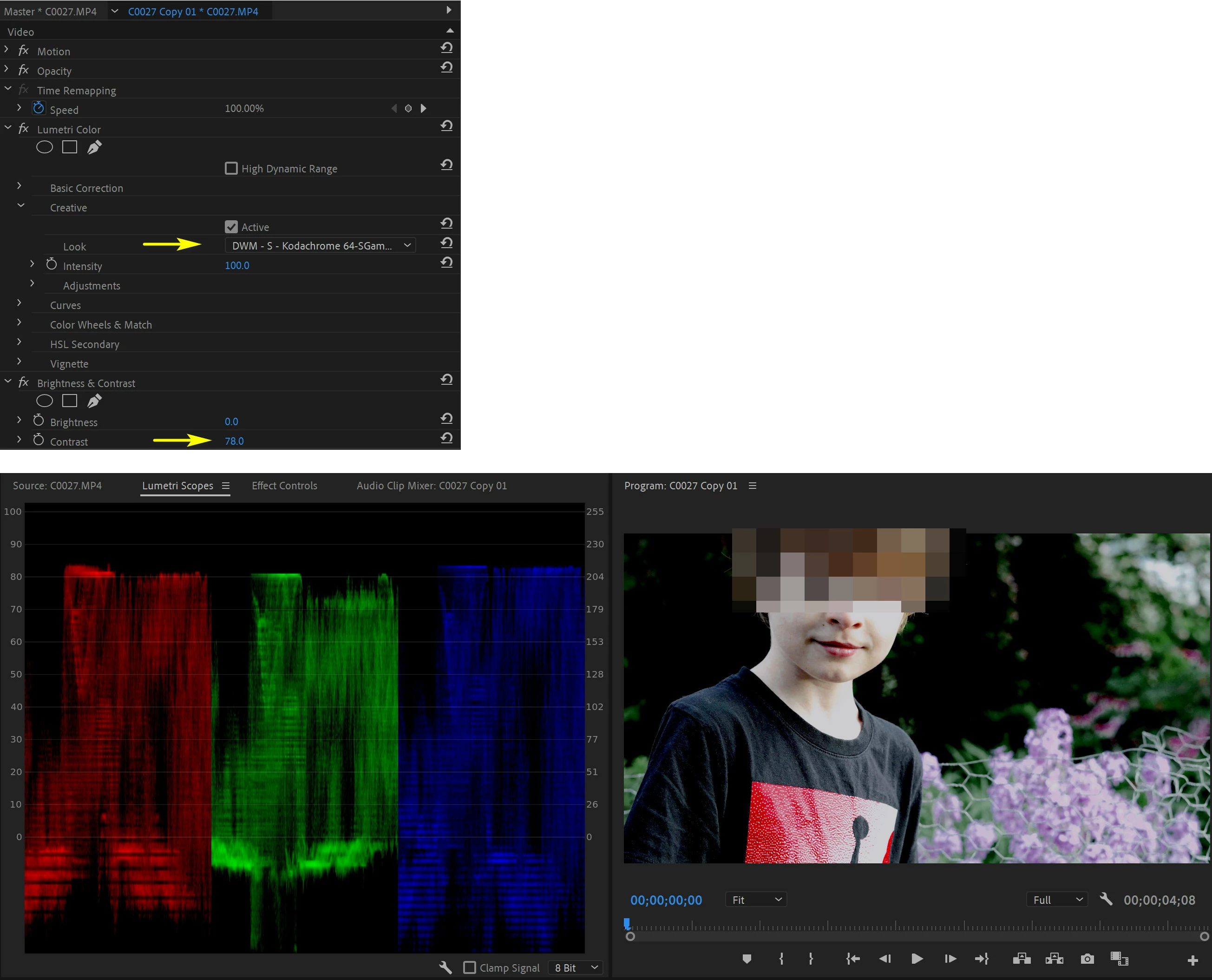
Task: Toggle the Intensity stopwatch animation
Action: [x=52, y=265]
